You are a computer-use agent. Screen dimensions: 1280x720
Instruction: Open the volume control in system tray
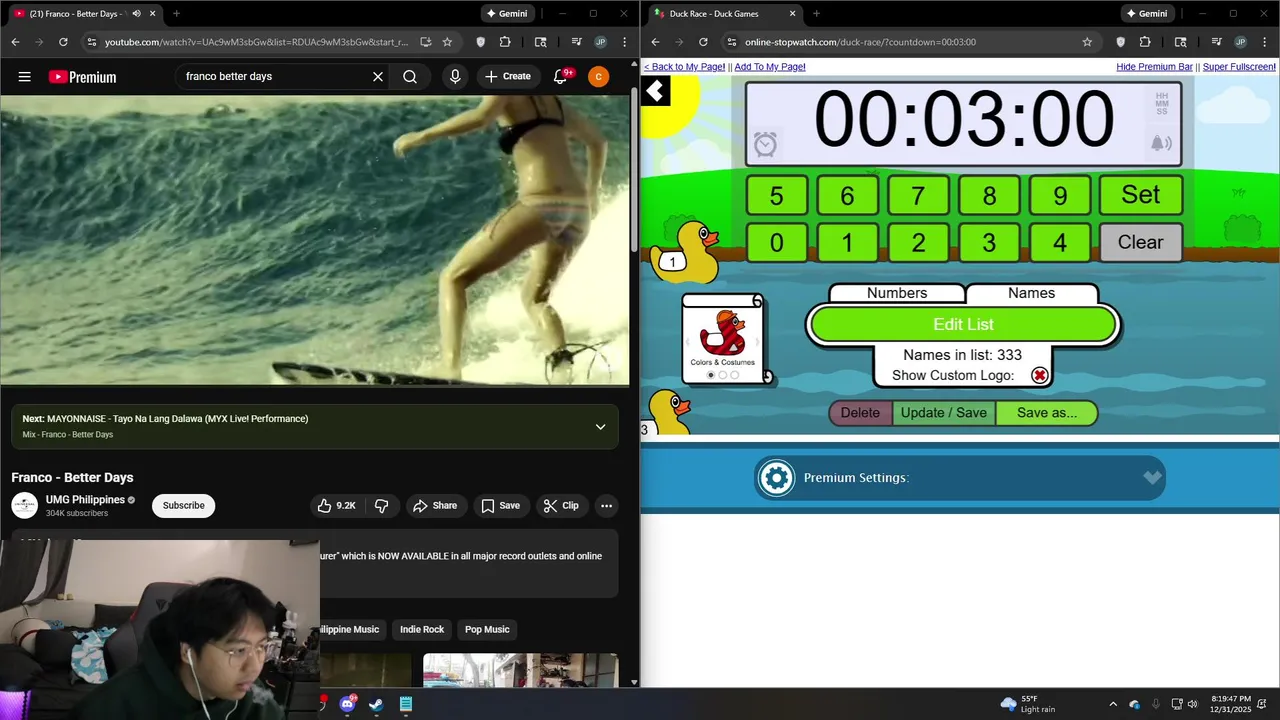point(1192,704)
